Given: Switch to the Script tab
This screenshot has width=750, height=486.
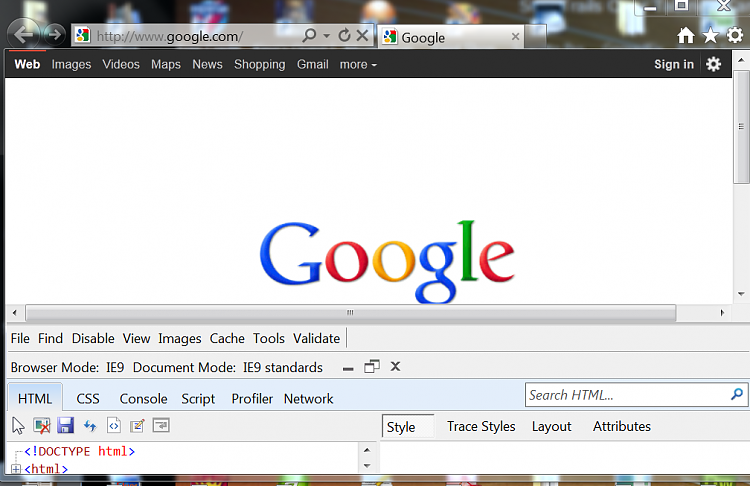Looking at the screenshot, I should tap(198, 399).
